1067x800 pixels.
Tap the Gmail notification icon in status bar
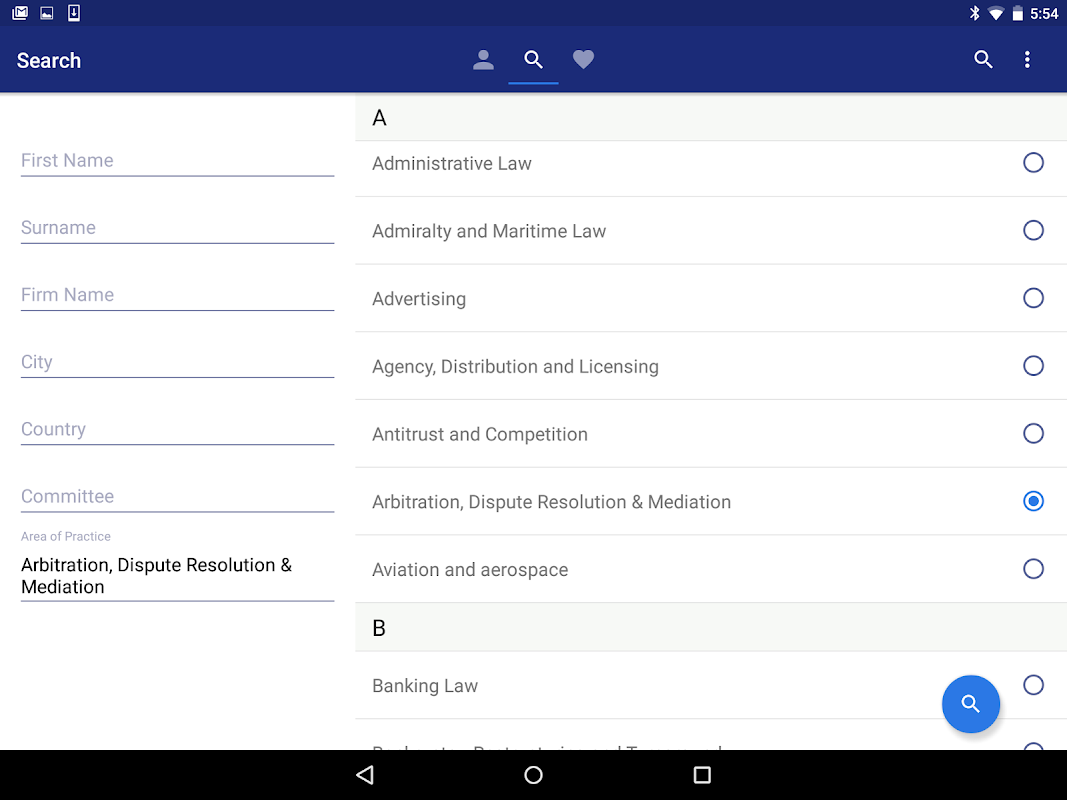point(20,13)
